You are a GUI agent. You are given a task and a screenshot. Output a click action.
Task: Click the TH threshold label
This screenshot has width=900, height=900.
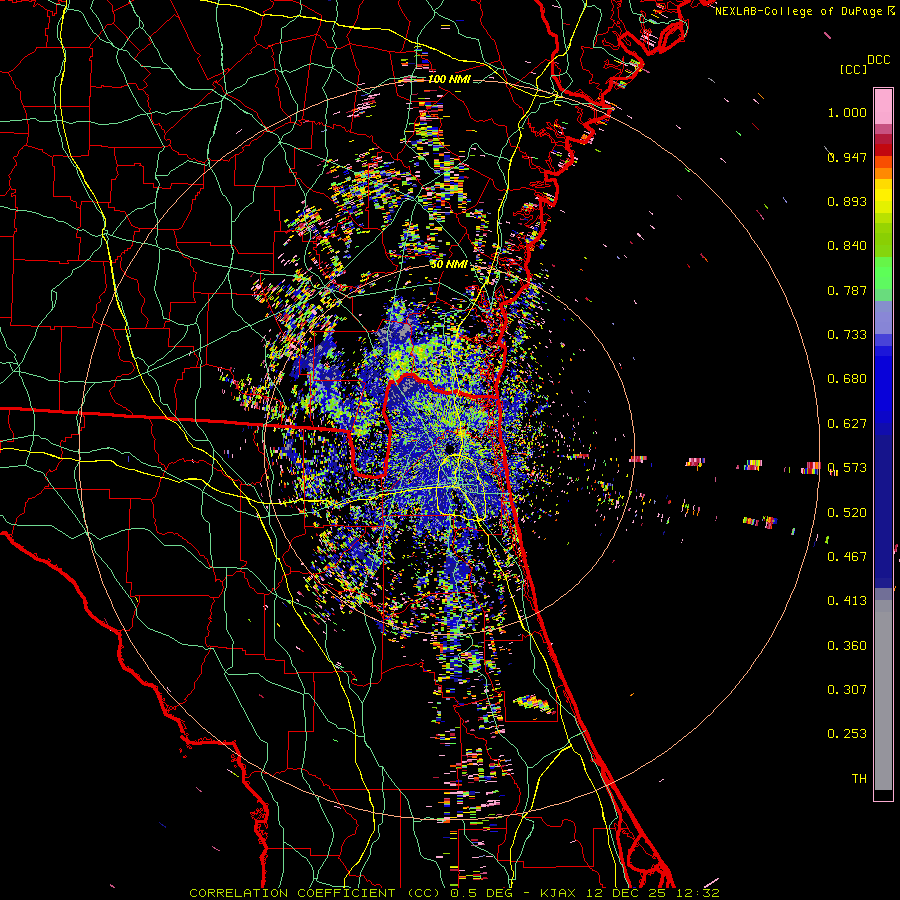click(859, 779)
